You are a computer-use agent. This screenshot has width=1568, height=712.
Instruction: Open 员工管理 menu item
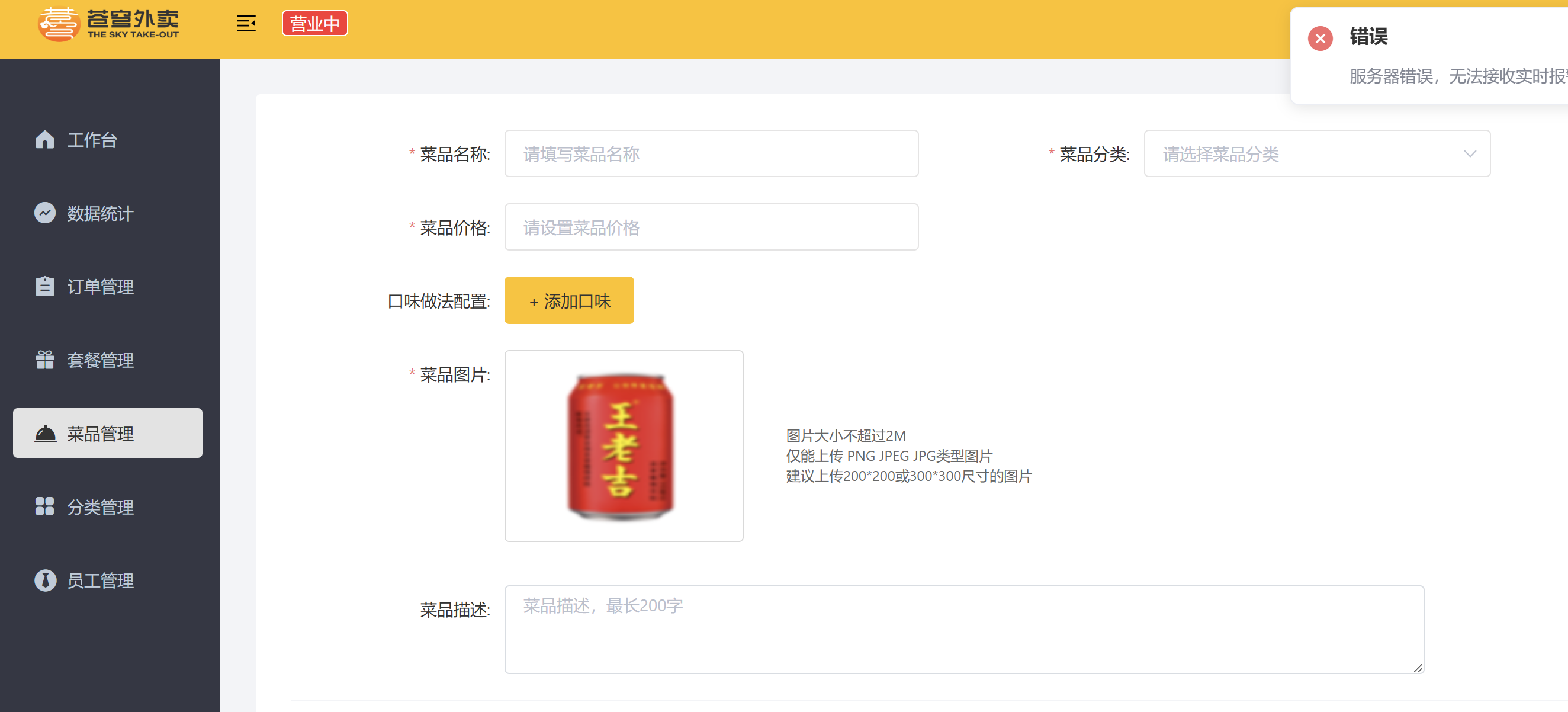tap(101, 580)
